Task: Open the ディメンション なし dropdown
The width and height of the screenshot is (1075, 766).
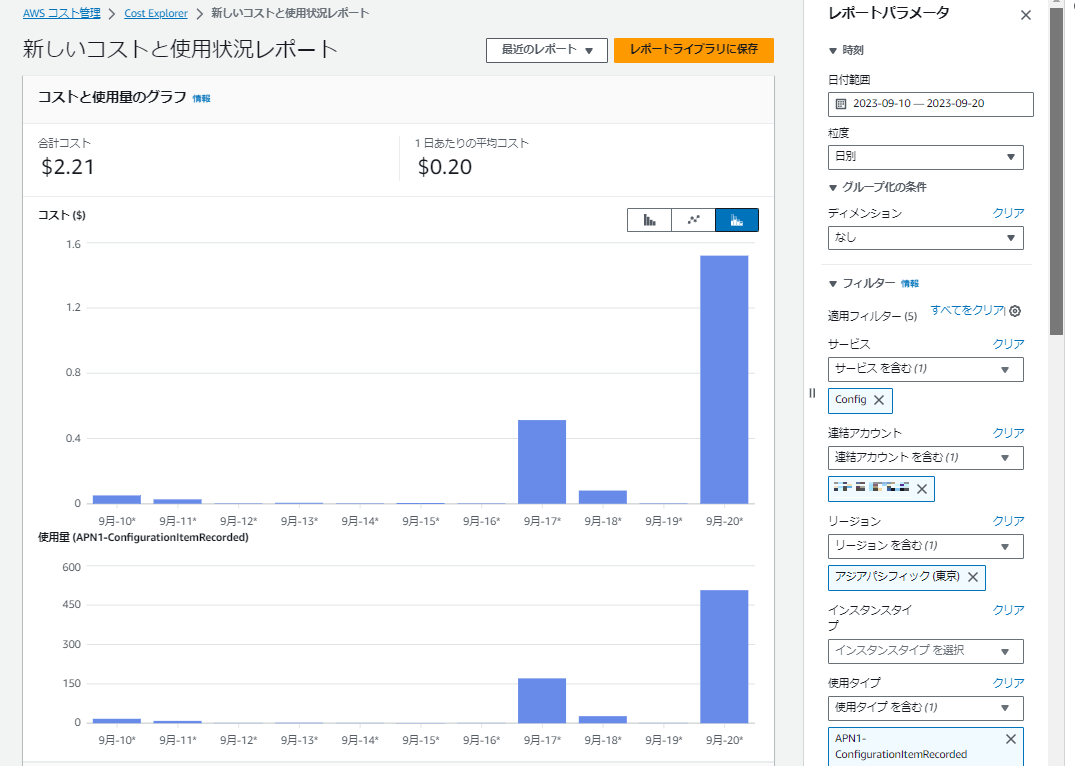Action: click(926, 238)
